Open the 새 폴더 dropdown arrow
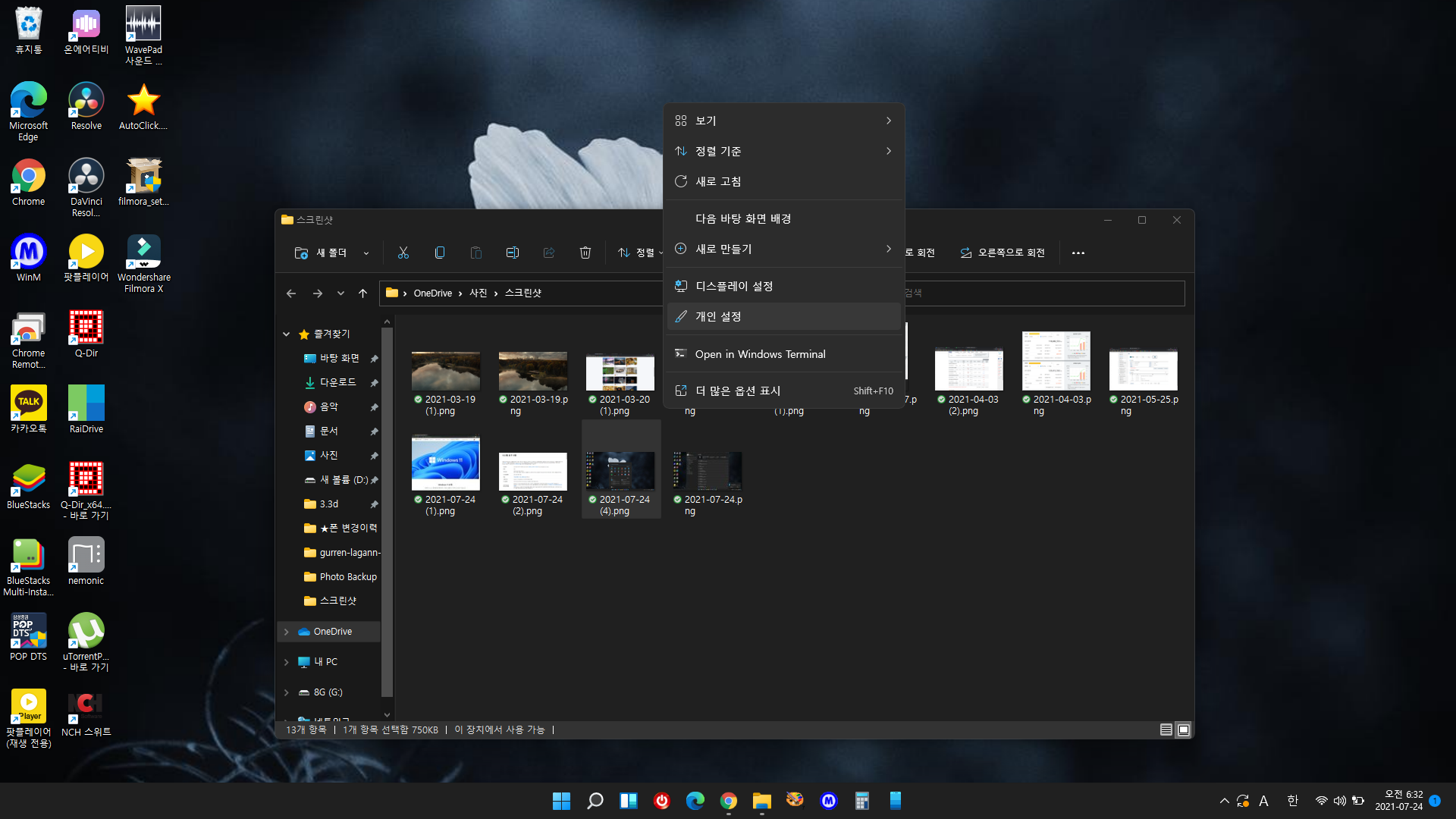1456x819 pixels. coord(366,253)
